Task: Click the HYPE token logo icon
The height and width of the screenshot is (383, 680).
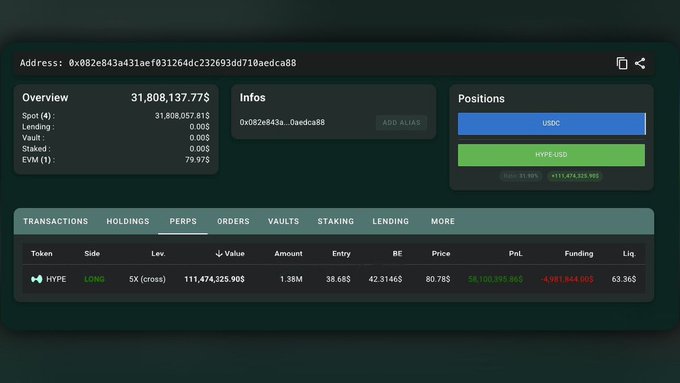Action: point(36,279)
